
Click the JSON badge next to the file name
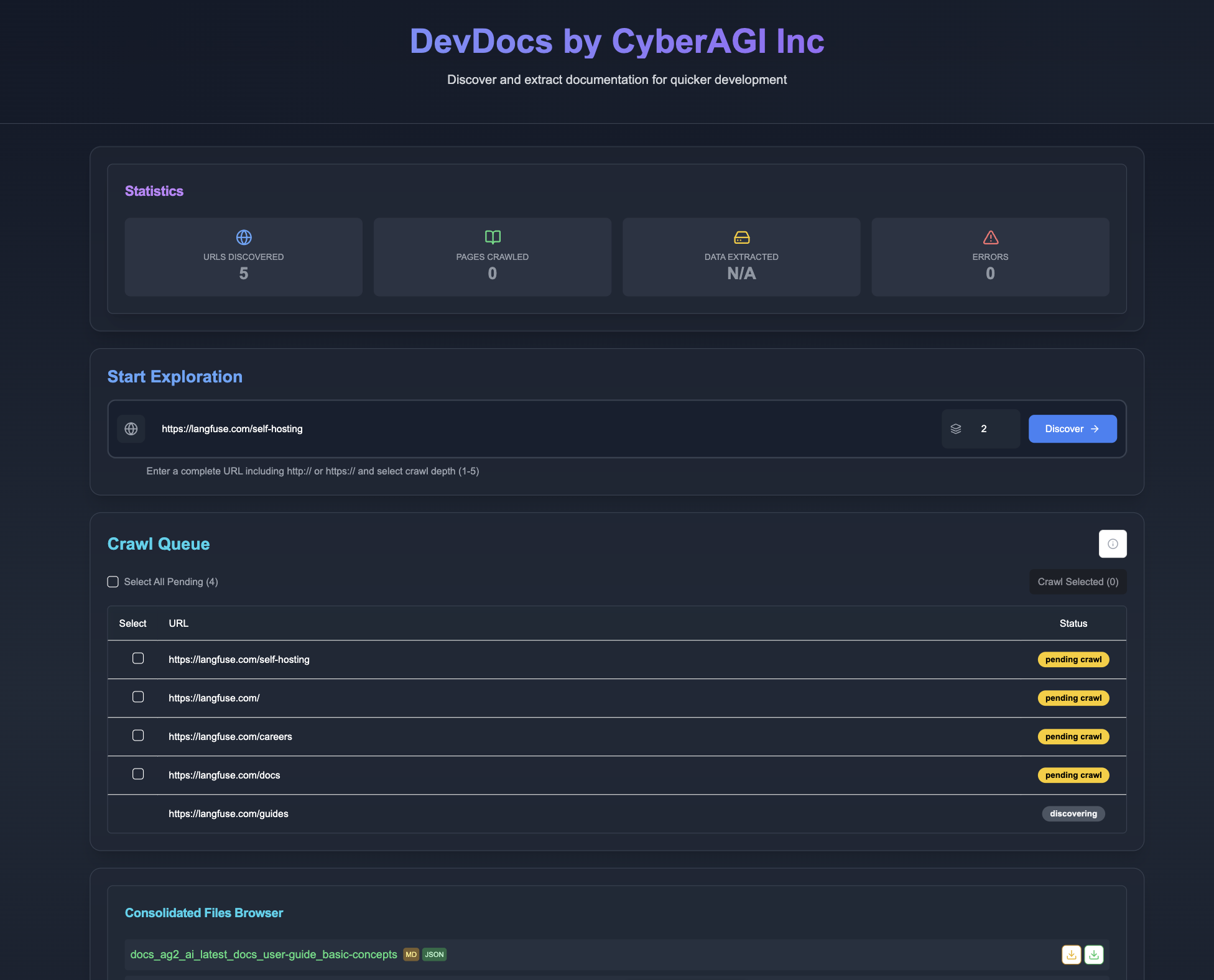coord(434,955)
